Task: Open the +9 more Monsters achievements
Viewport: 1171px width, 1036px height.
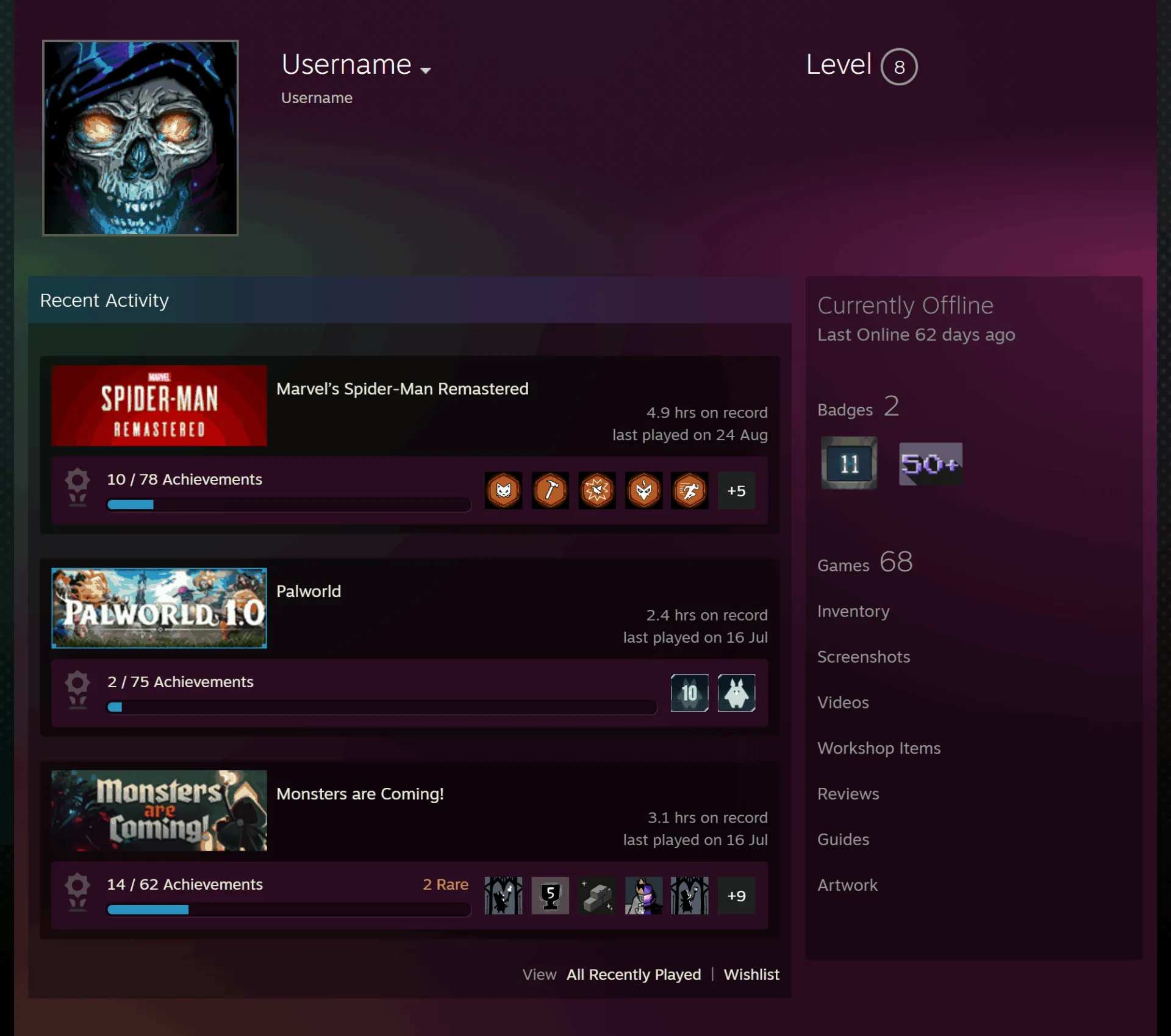Action: [x=736, y=895]
